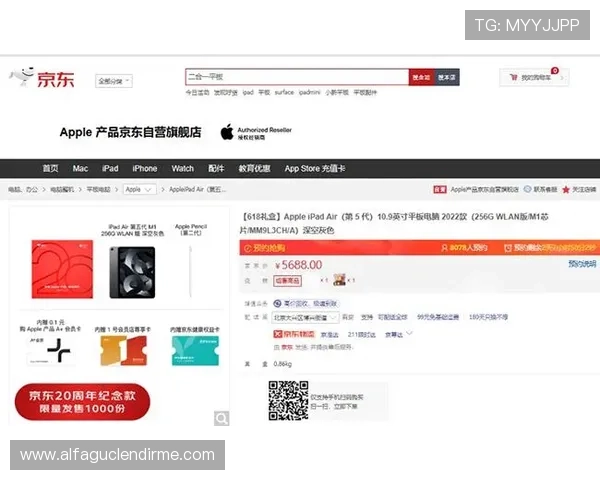The image size is (600, 480).
Task: Click the trade-in recycle circle icon
Action: point(277,304)
